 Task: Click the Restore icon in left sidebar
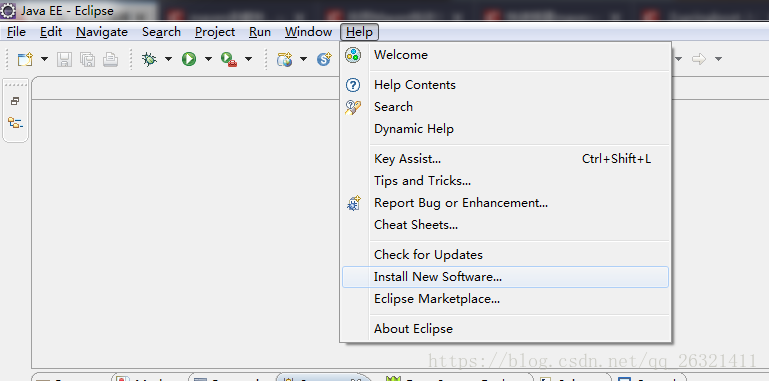pyautogui.click(x=15, y=102)
